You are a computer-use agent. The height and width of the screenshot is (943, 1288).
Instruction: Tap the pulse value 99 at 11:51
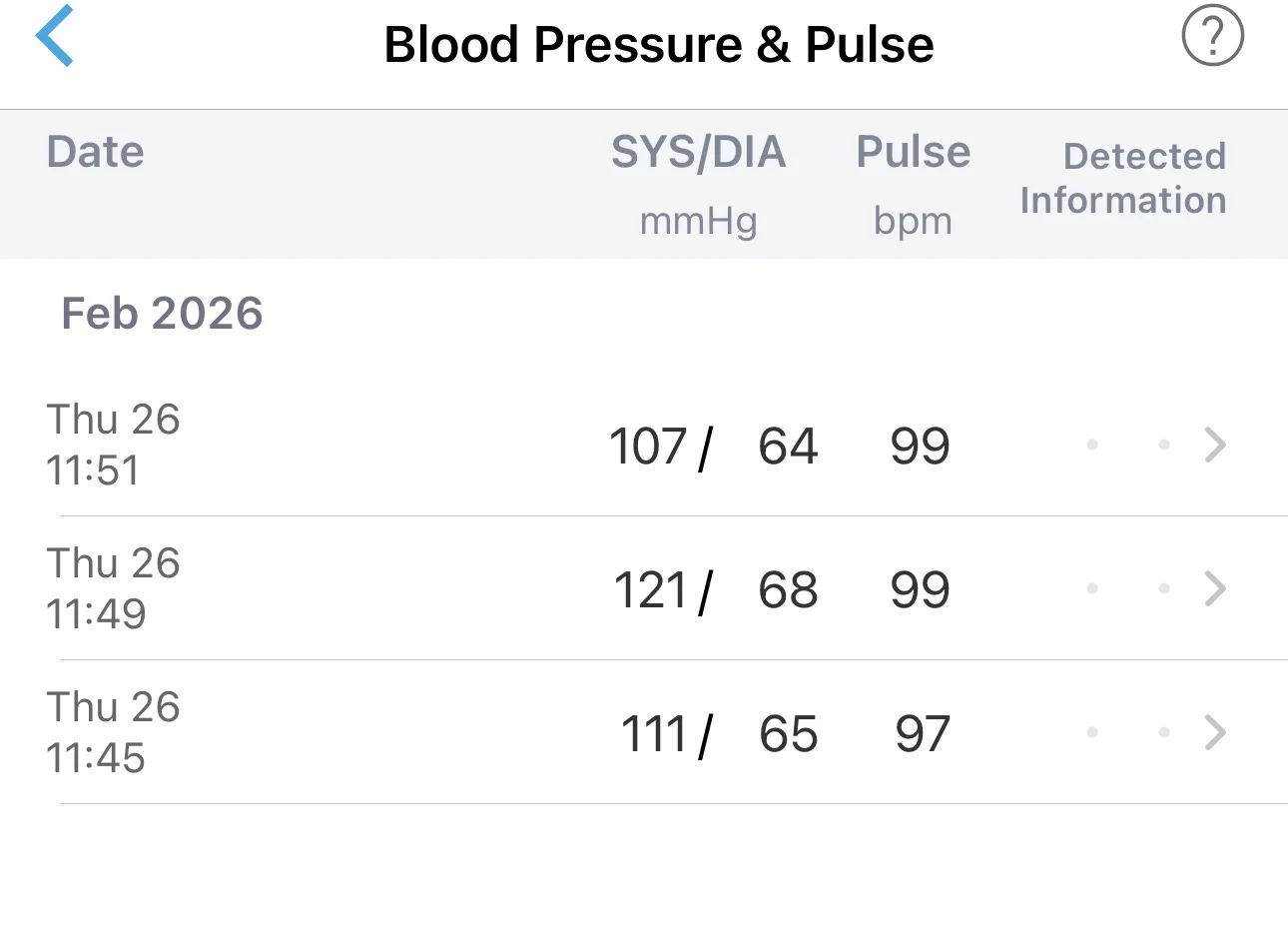920,446
